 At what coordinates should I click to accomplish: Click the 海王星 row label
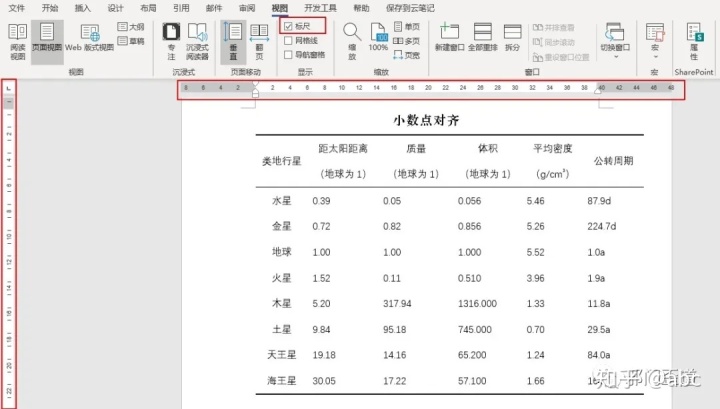(x=281, y=381)
